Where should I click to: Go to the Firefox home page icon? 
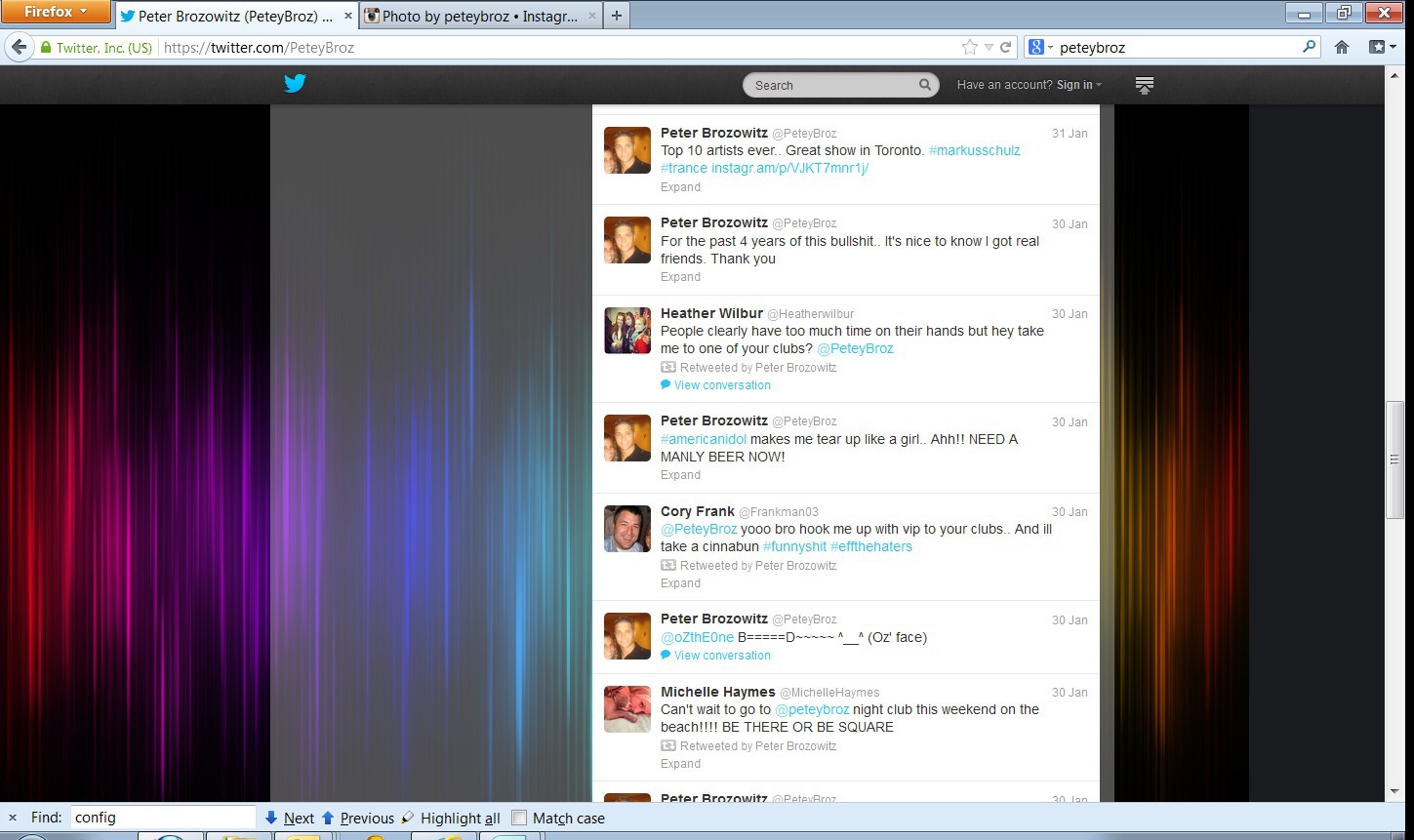tap(1342, 47)
